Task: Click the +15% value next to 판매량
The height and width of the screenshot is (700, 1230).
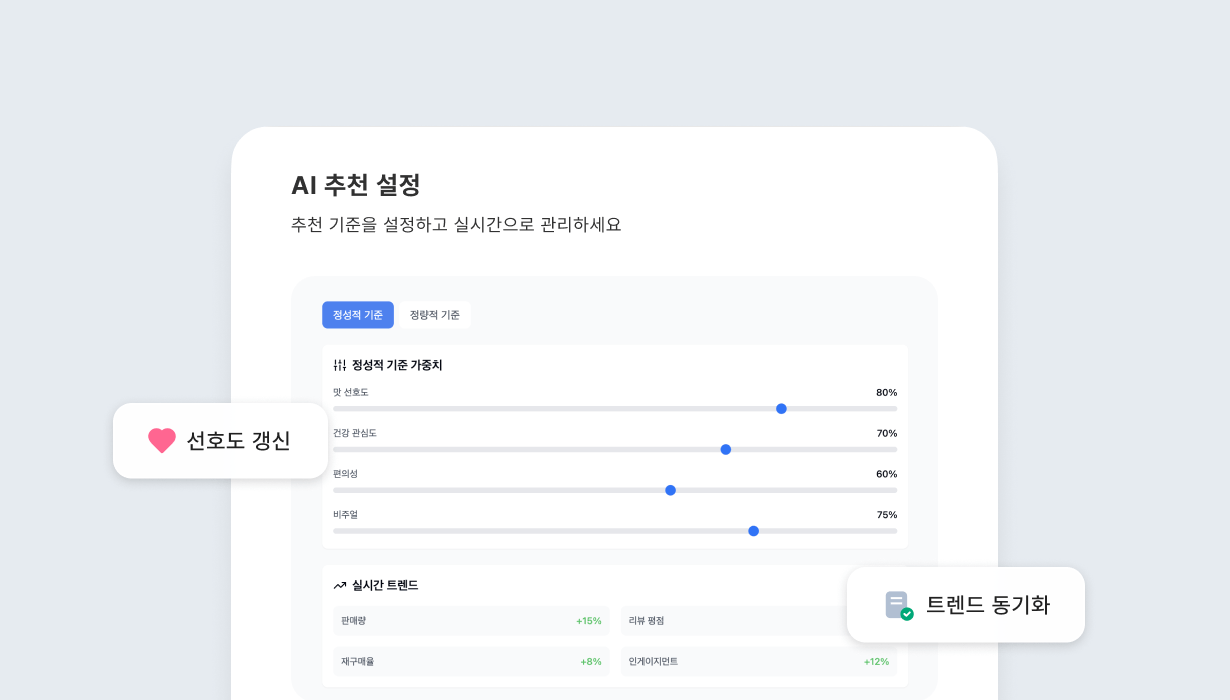Action: 591,621
